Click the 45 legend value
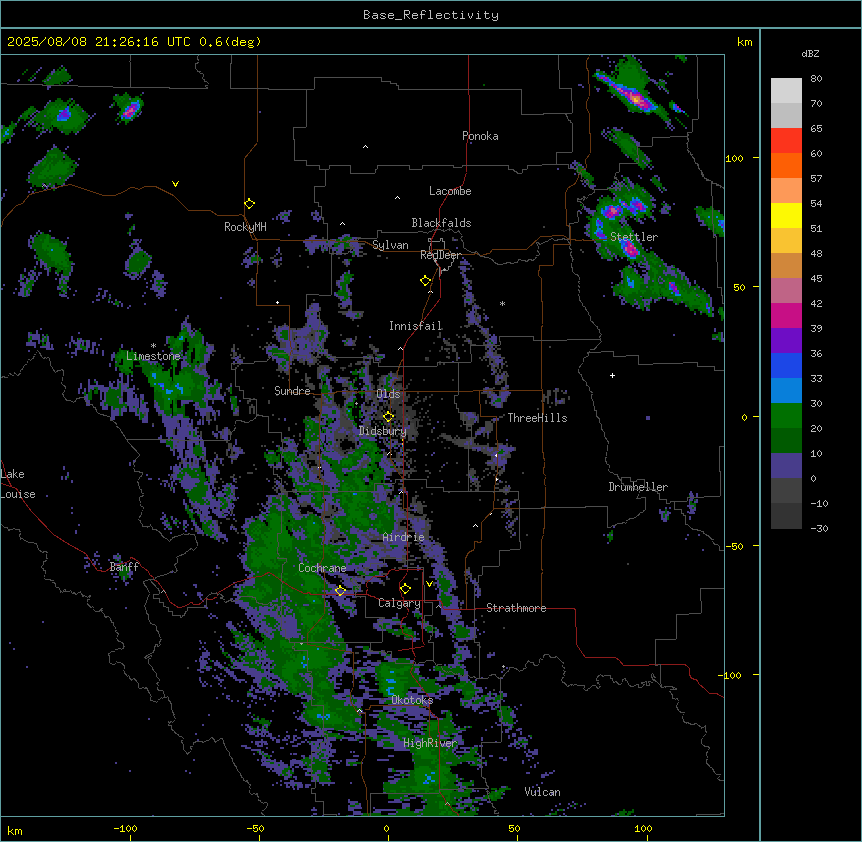 tap(816, 279)
